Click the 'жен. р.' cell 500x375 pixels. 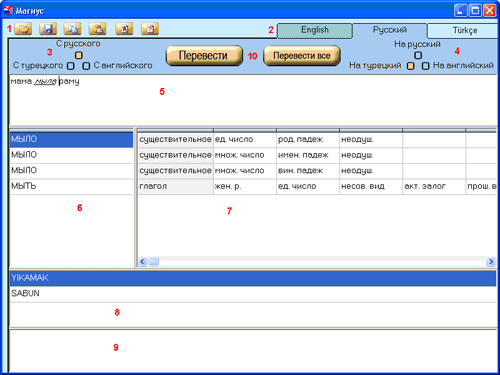click(x=245, y=186)
